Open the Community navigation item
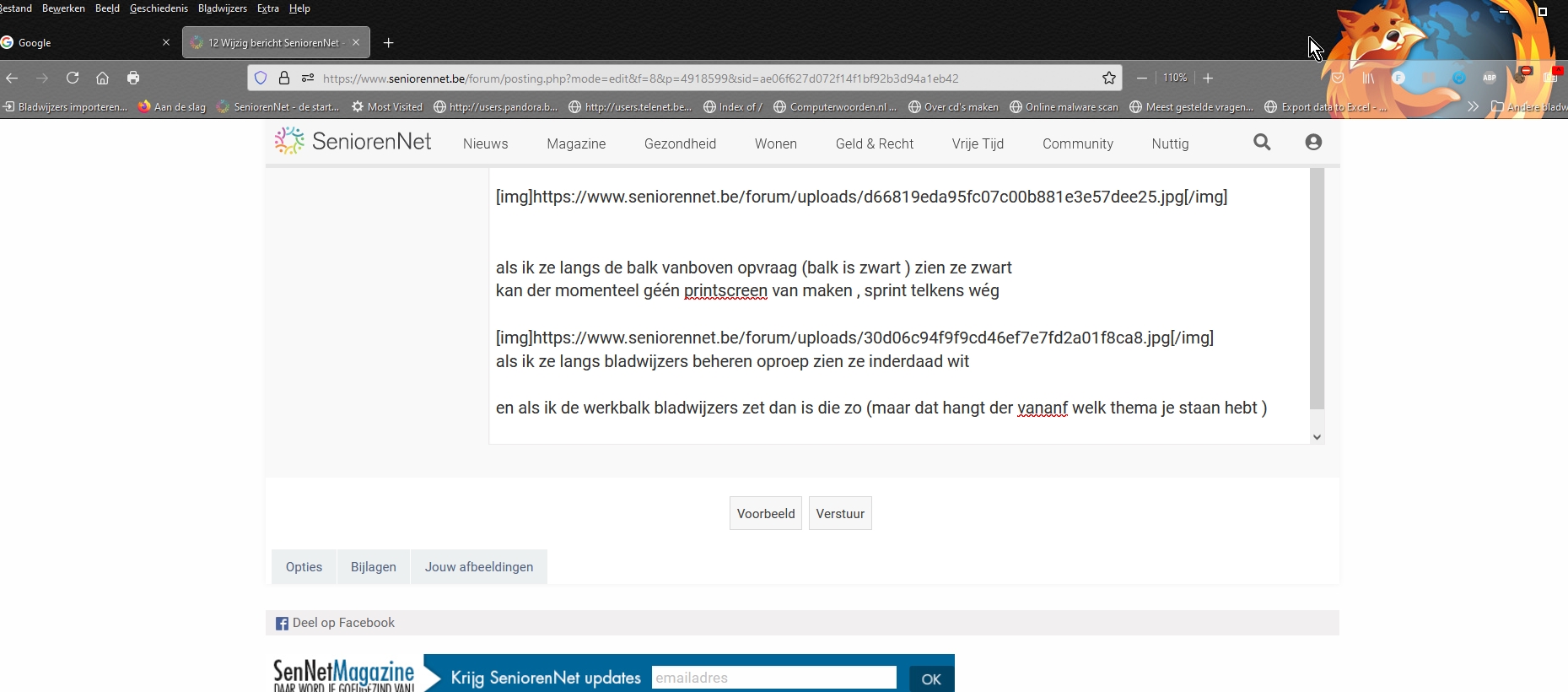Image resolution: width=1568 pixels, height=692 pixels. pyautogui.click(x=1078, y=143)
